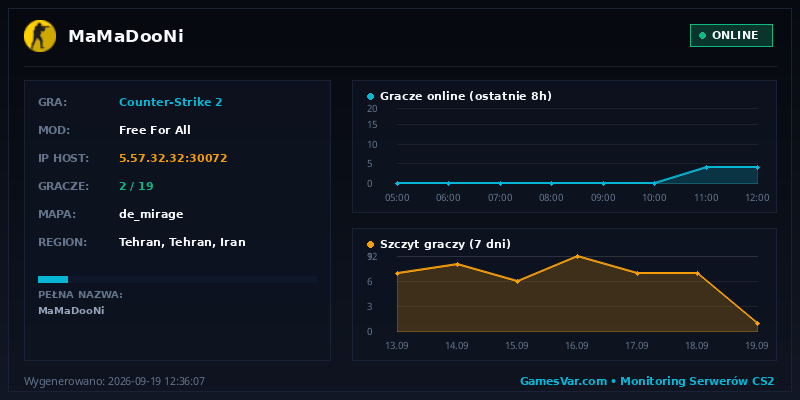Click the region Tehran, Tehran, Iran
Screen dimensions: 800x400
pyautogui.click(x=182, y=242)
